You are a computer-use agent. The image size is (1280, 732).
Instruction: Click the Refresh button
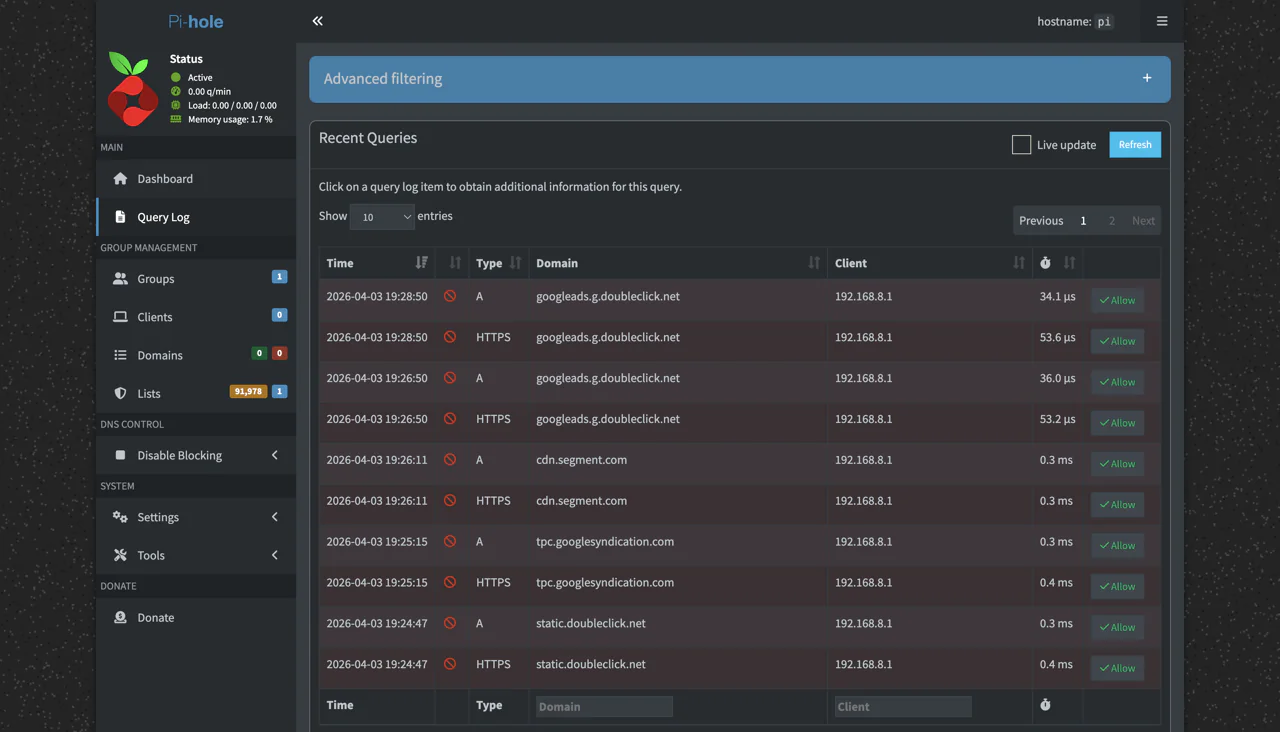coord(1135,145)
